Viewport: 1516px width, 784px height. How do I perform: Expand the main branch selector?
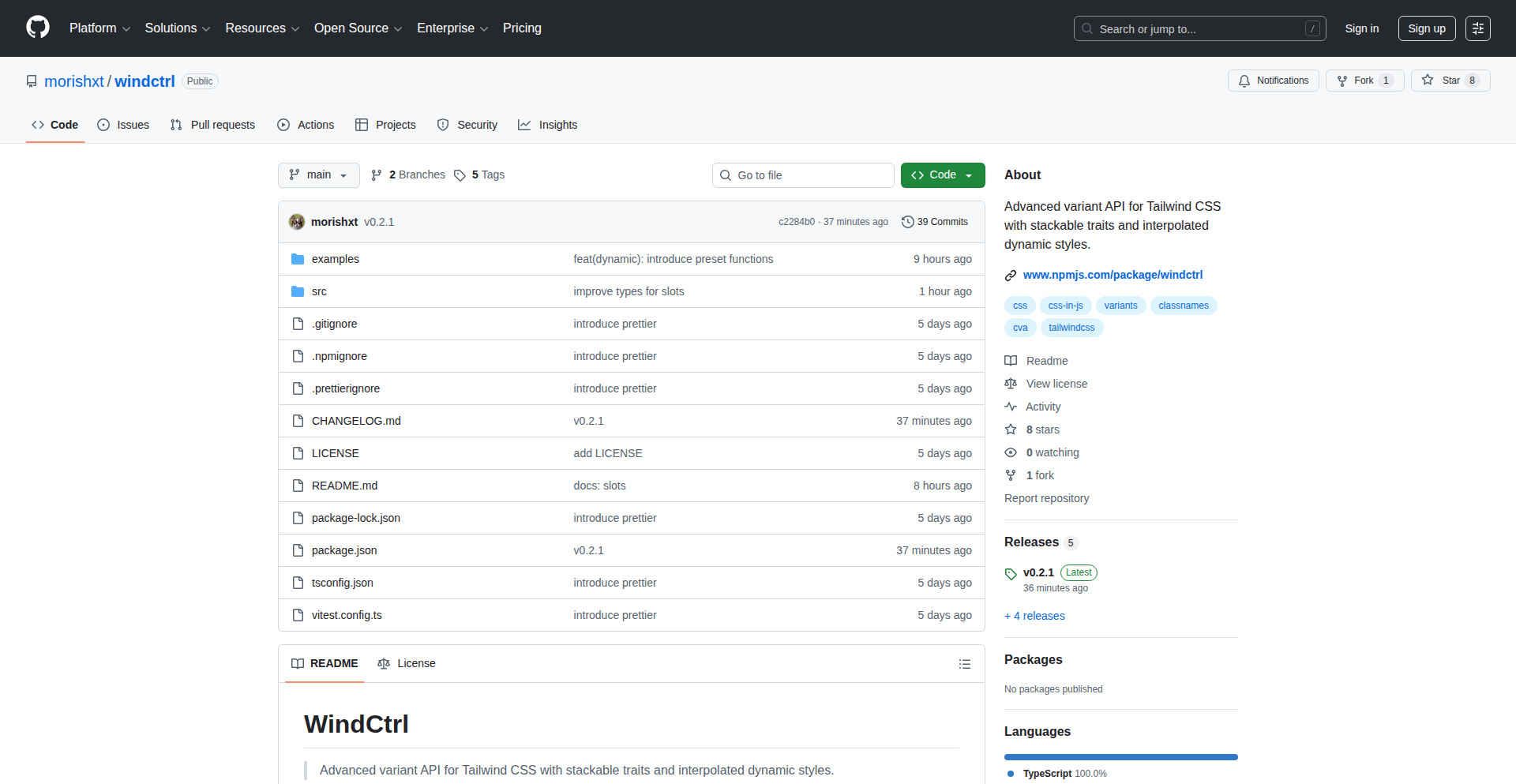[318, 175]
